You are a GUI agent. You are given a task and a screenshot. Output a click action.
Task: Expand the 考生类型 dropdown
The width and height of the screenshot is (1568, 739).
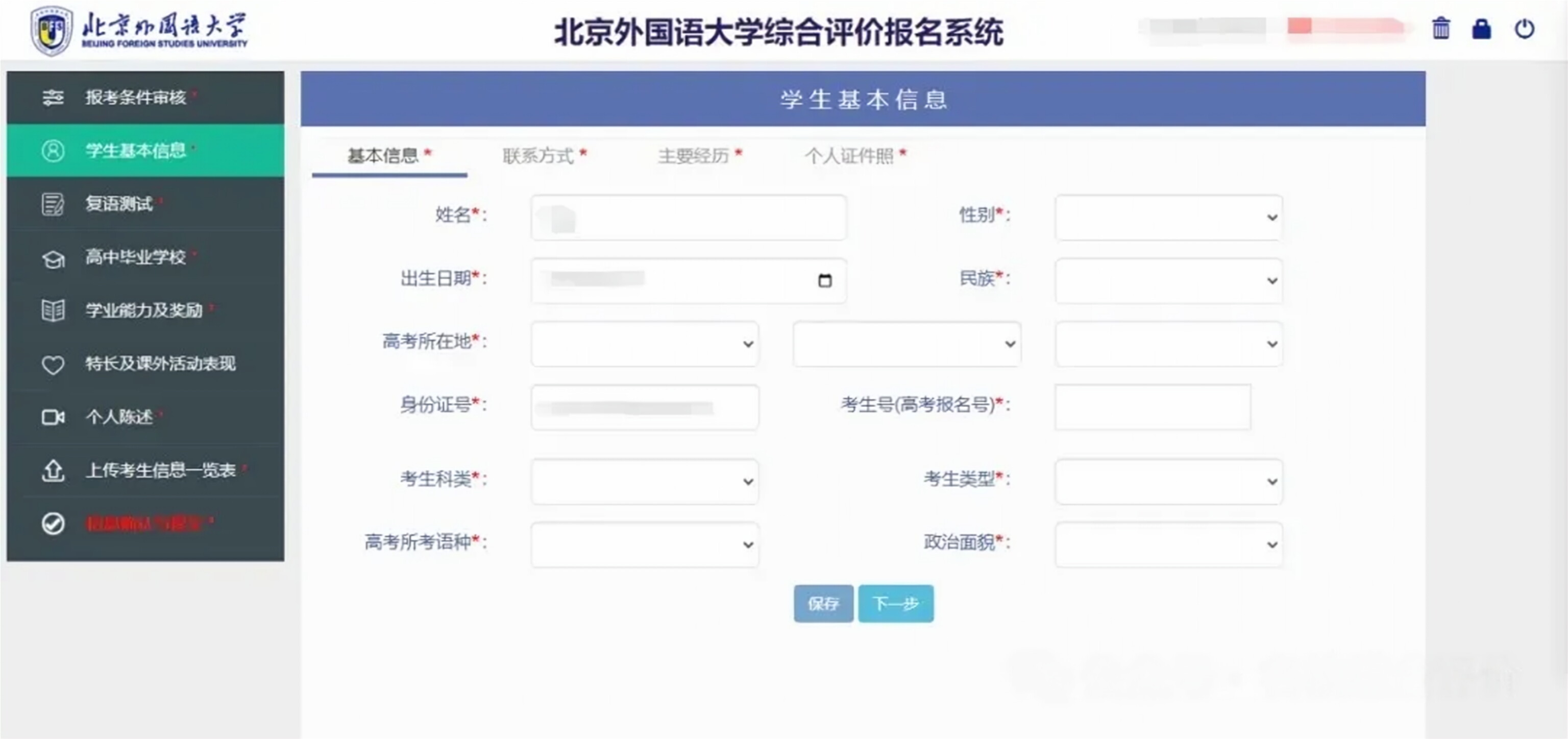pos(1169,481)
